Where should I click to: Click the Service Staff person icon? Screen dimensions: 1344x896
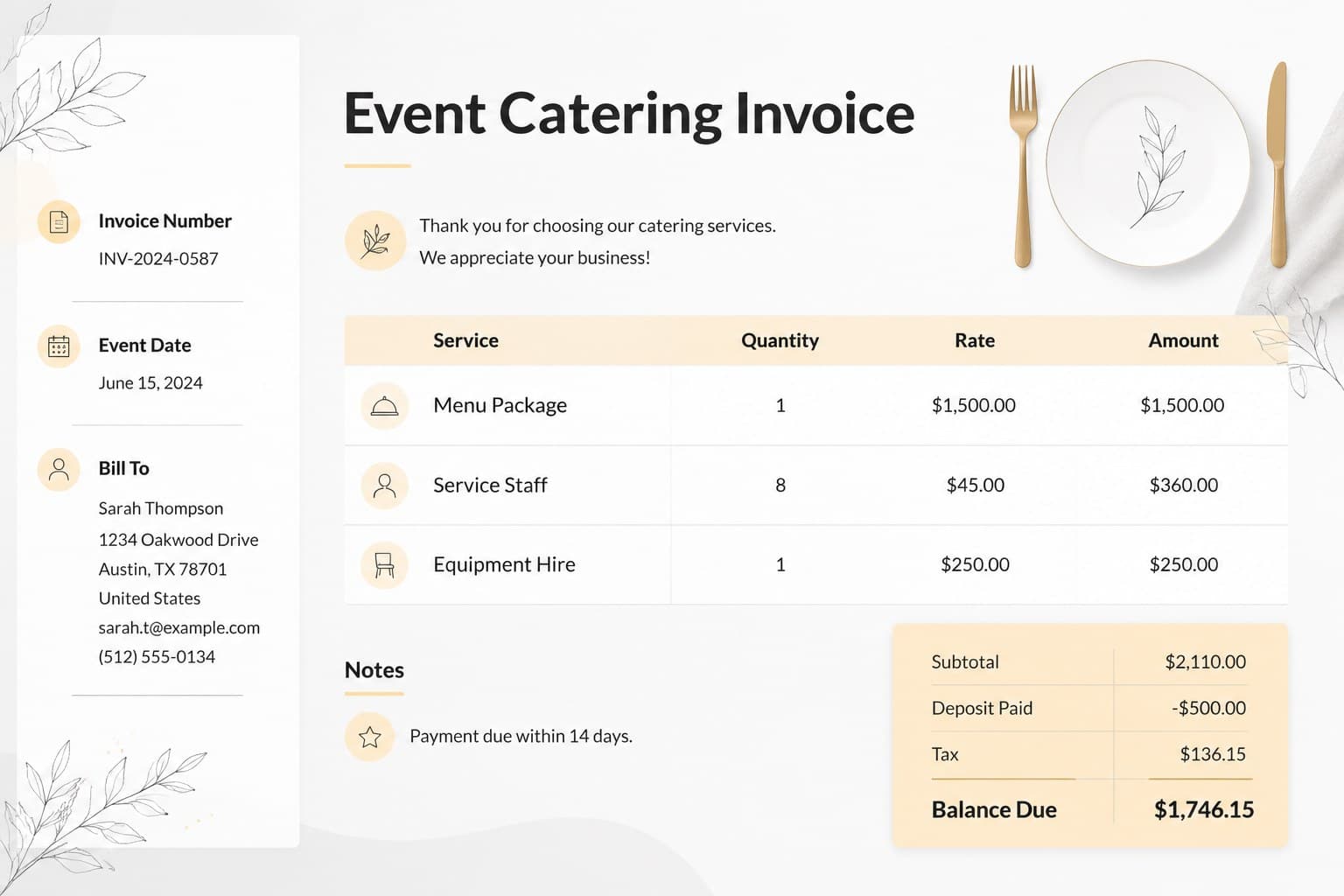tap(385, 486)
